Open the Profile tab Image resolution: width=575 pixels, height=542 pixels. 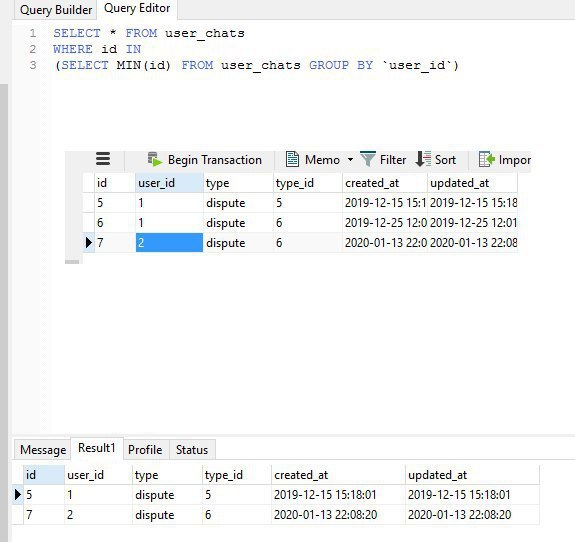145,450
